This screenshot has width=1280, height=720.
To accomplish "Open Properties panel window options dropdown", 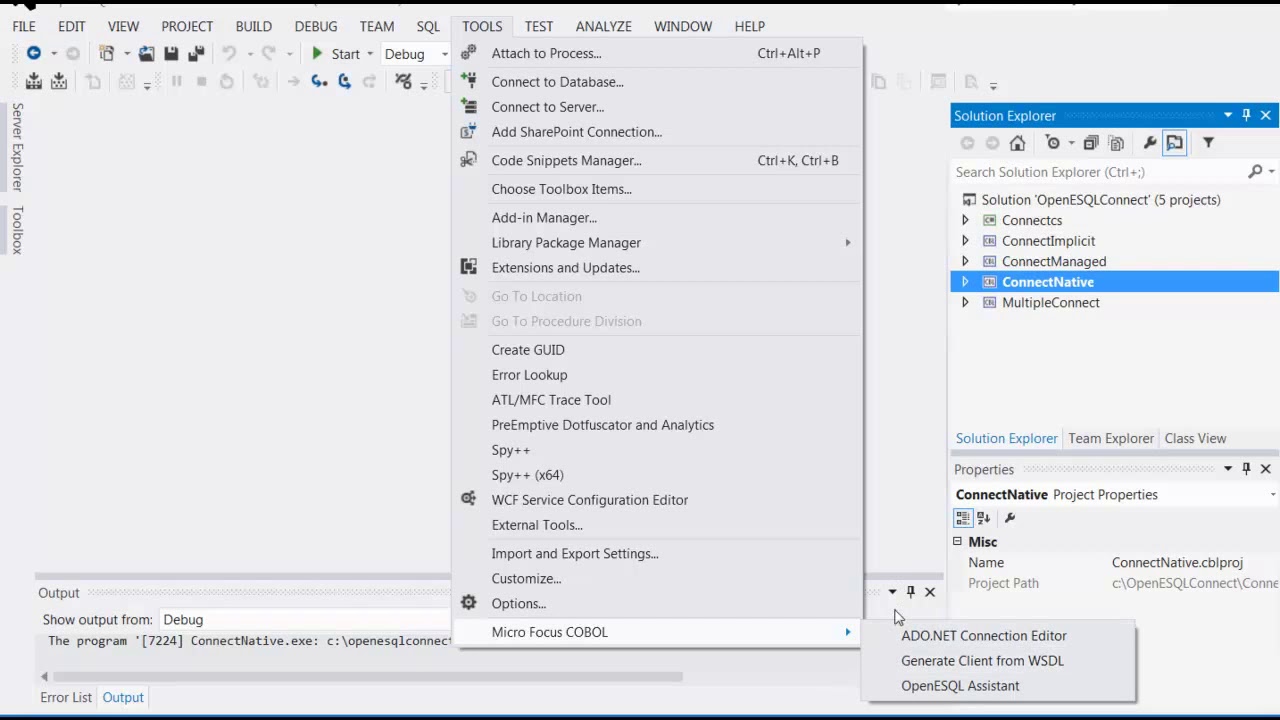I will pyautogui.click(x=1228, y=469).
